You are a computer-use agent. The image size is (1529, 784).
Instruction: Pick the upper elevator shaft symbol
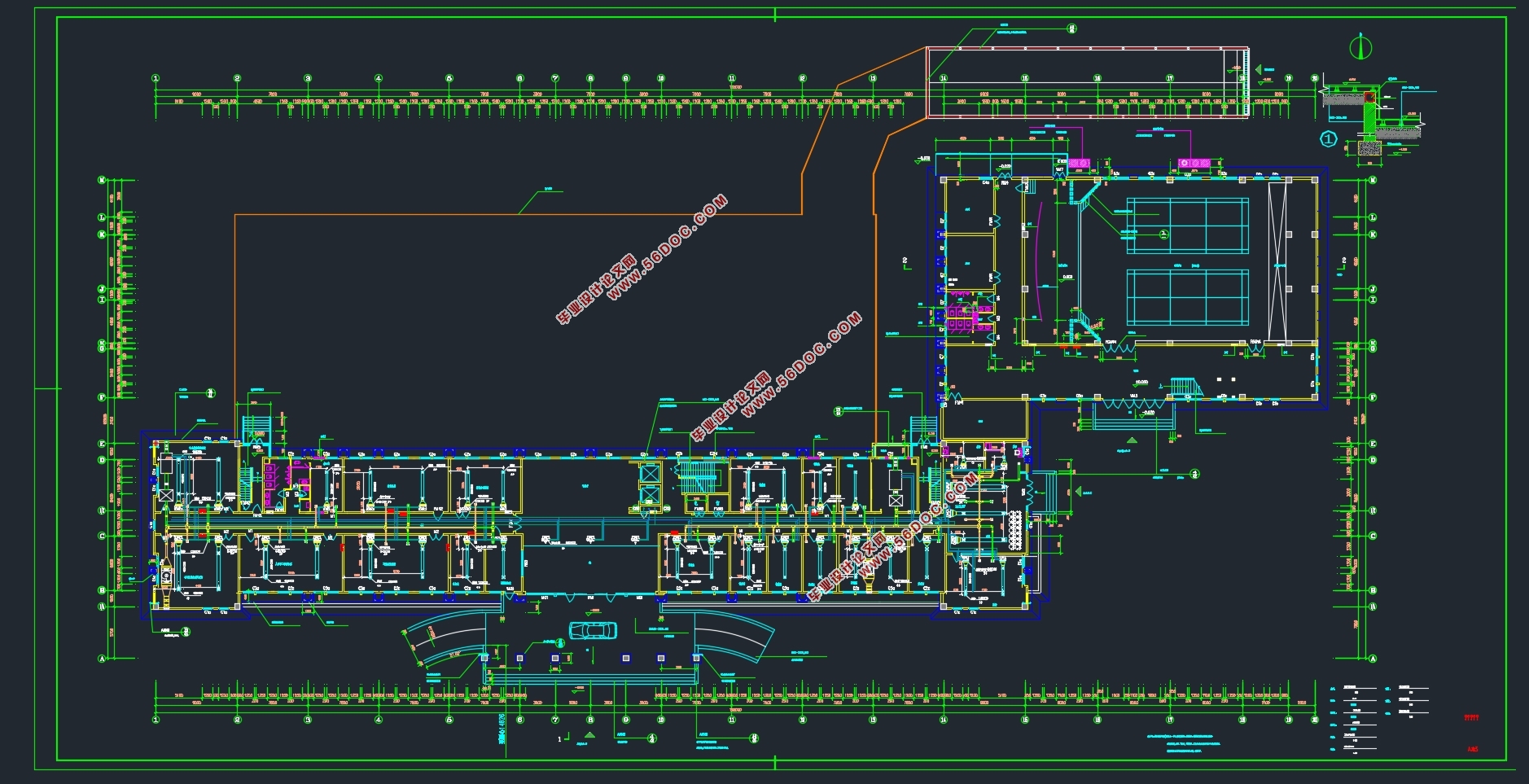(x=650, y=474)
